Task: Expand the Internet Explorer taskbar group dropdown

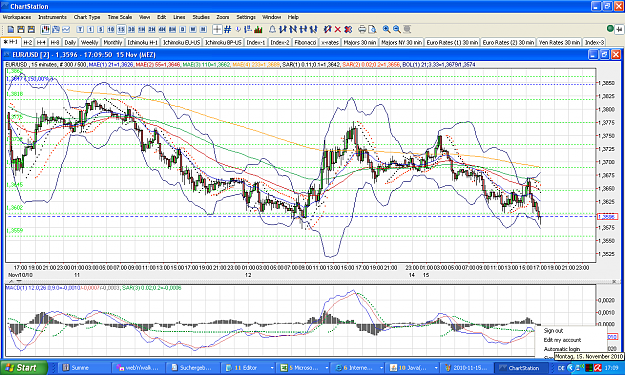Action: tap(381, 368)
